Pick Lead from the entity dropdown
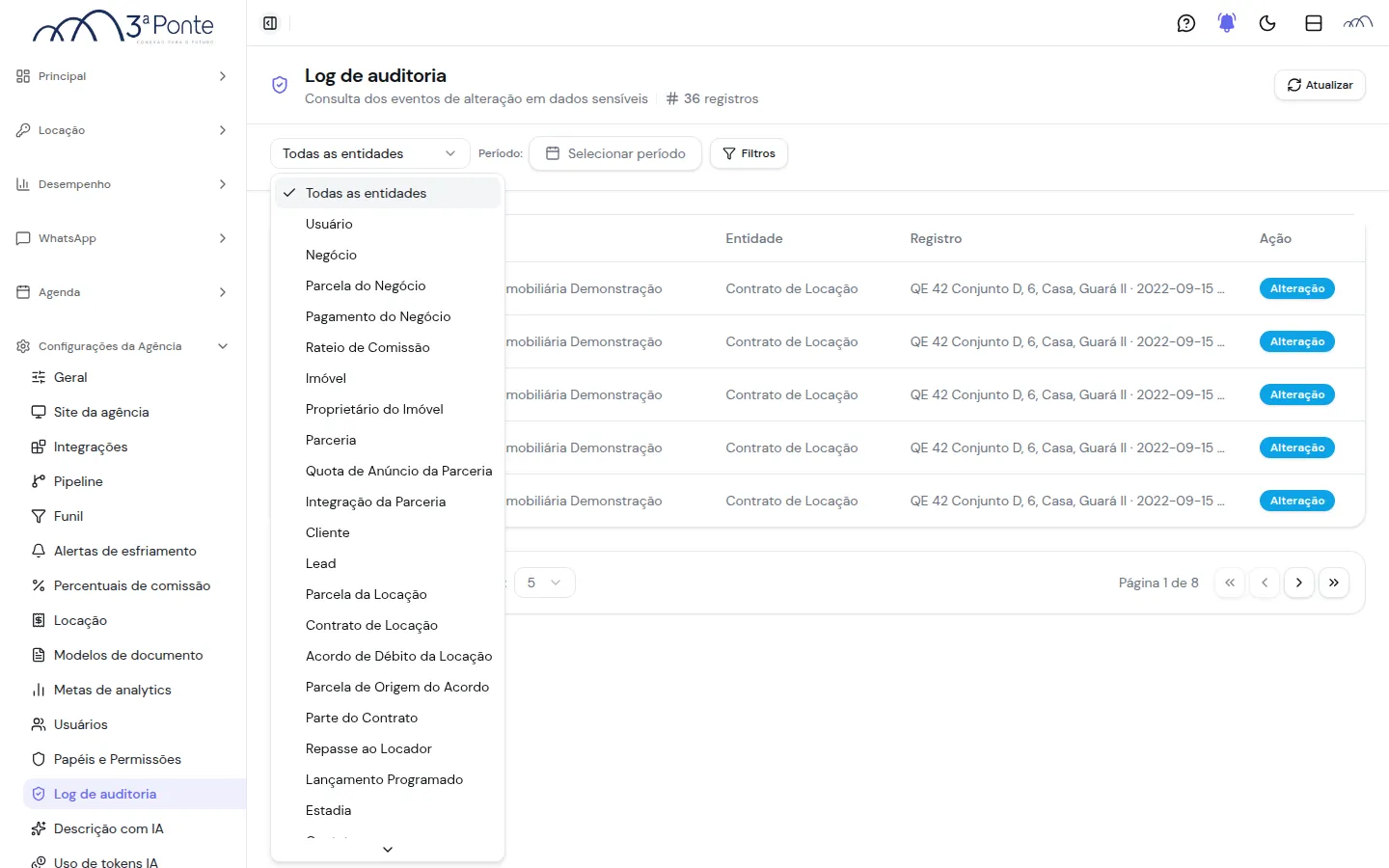Viewport: 1389px width, 868px height. [x=388, y=563]
